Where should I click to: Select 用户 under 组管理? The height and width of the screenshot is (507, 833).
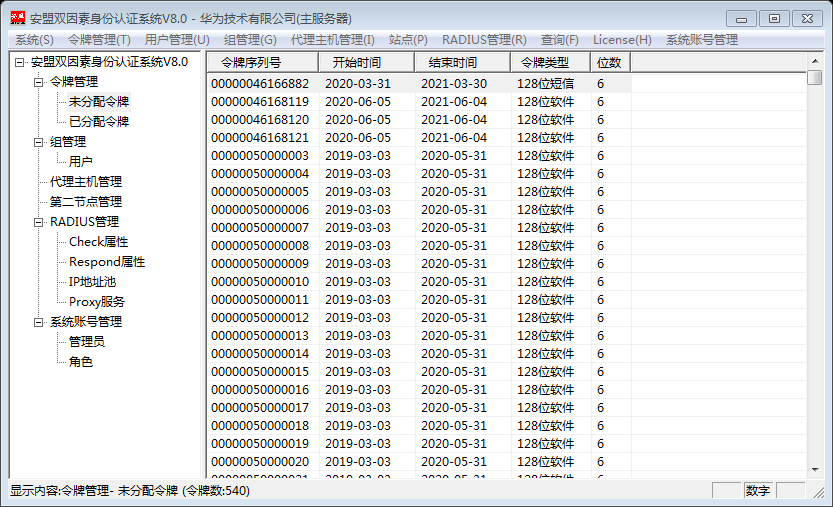tap(81, 162)
